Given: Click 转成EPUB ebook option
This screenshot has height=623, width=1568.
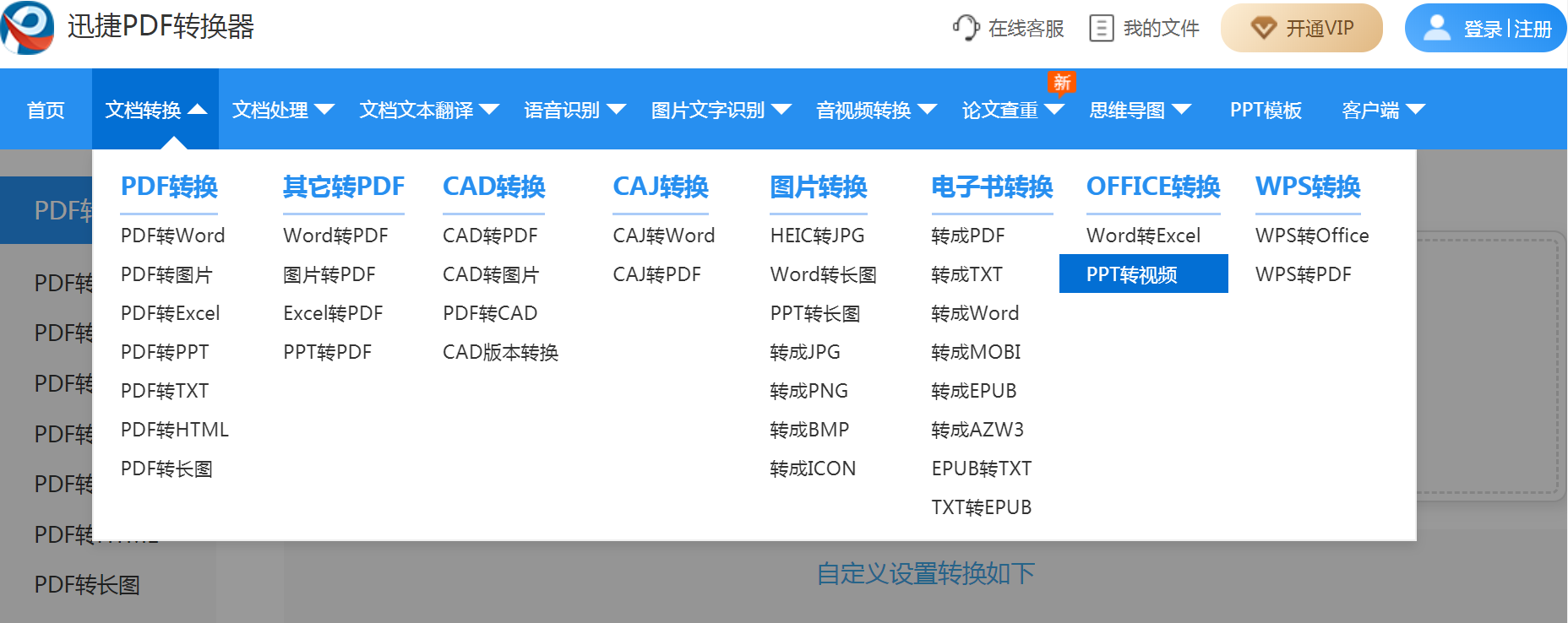Looking at the screenshot, I should coord(974,391).
